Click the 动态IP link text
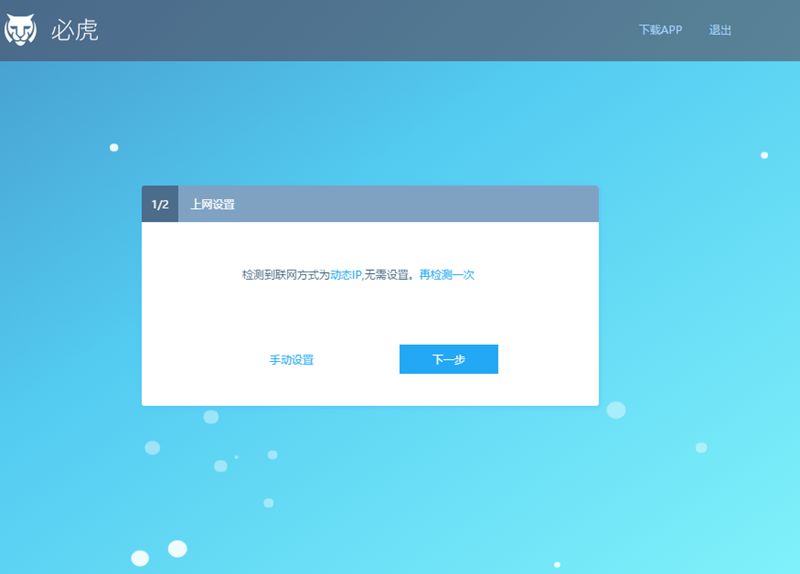 (x=346, y=275)
